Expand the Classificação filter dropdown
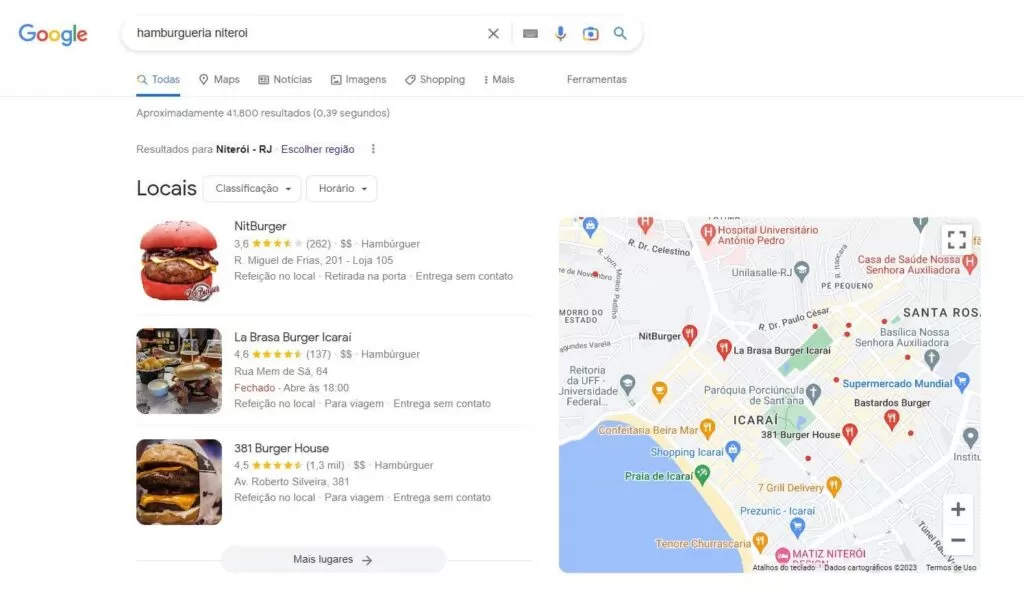Viewport: 1024px width, 599px height. (x=252, y=188)
